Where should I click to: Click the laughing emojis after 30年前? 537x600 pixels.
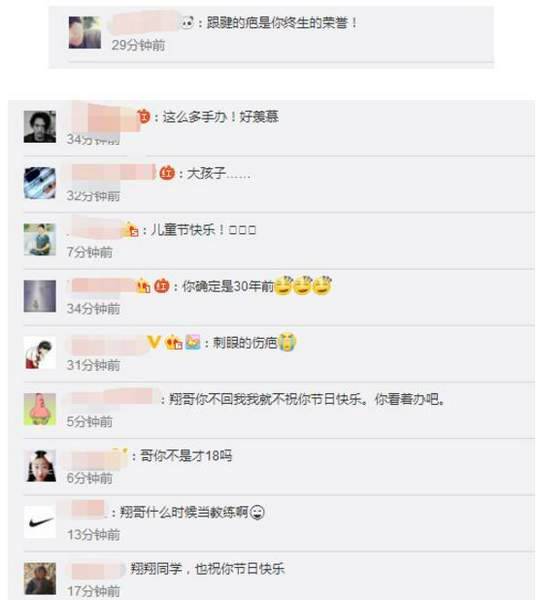point(303,285)
